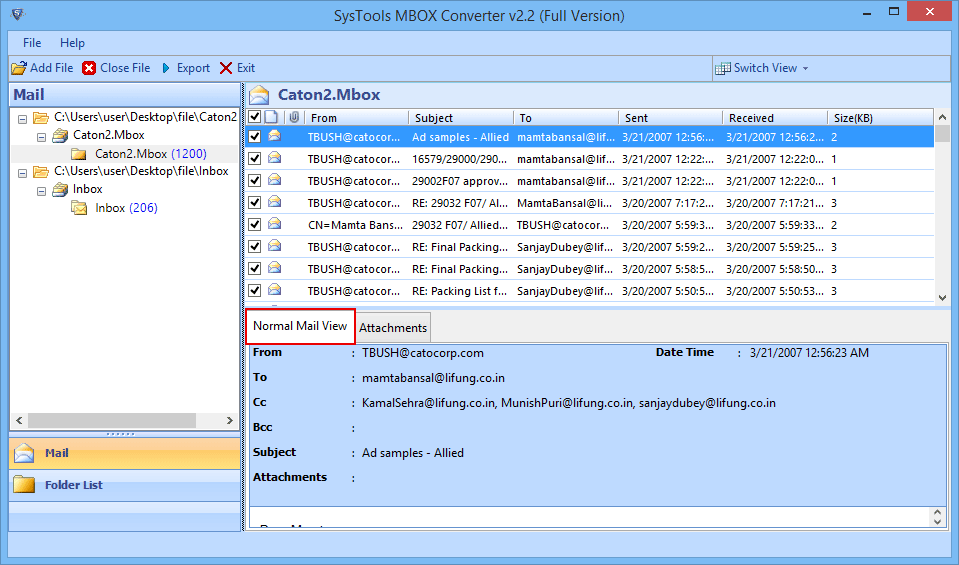Viewport: 959px width, 565px height.
Task: Click the folder tree scroll right arrow
Action: [230, 421]
